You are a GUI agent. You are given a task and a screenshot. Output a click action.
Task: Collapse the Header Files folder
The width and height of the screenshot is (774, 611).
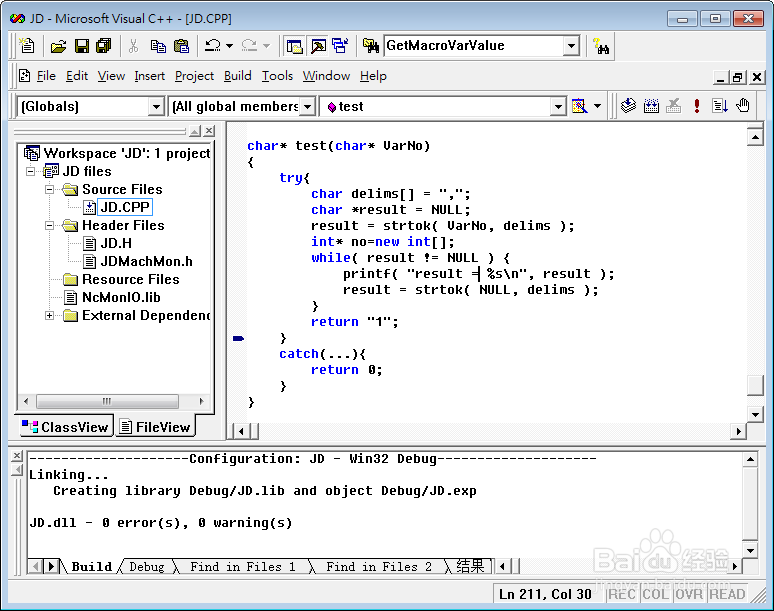49,226
